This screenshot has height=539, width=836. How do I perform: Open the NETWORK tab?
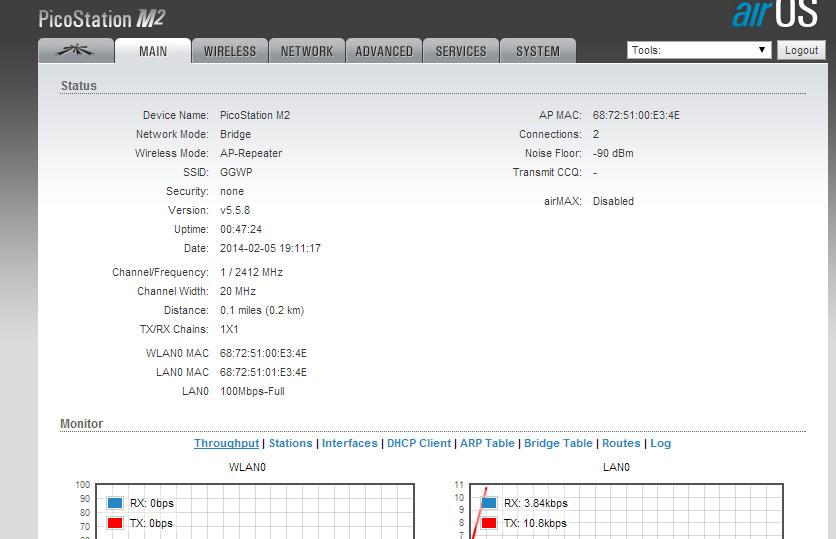click(x=307, y=51)
